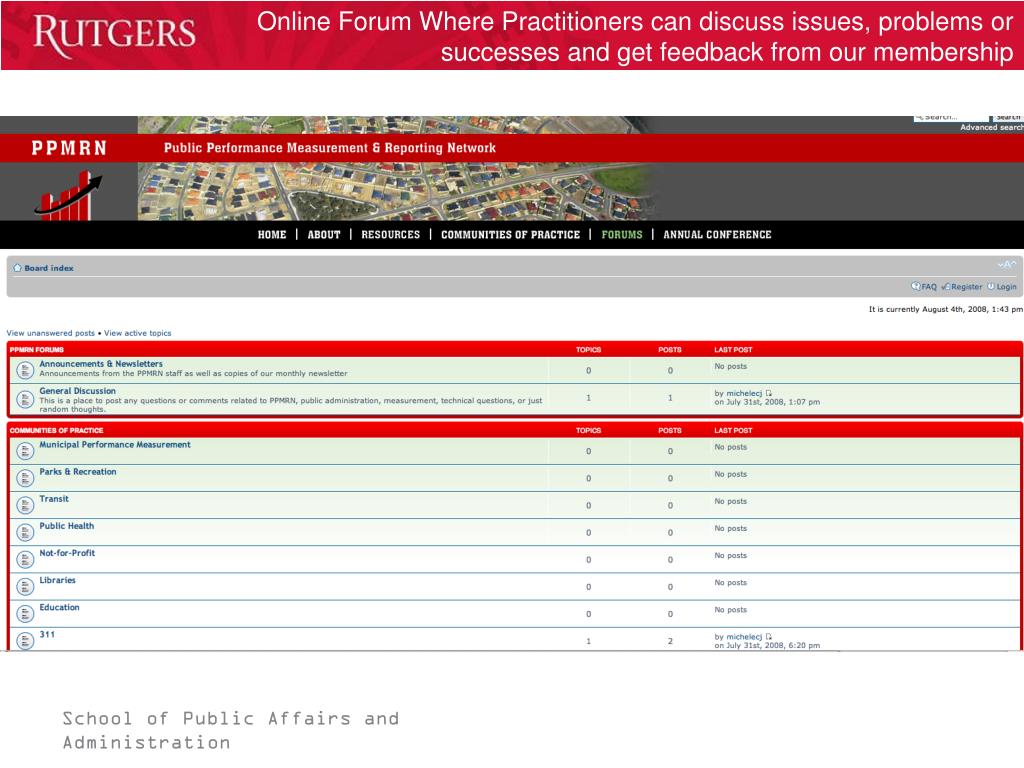Open the 311 forum
Viewport: 1024px width, 768px height.
click(x=47, y=634)
